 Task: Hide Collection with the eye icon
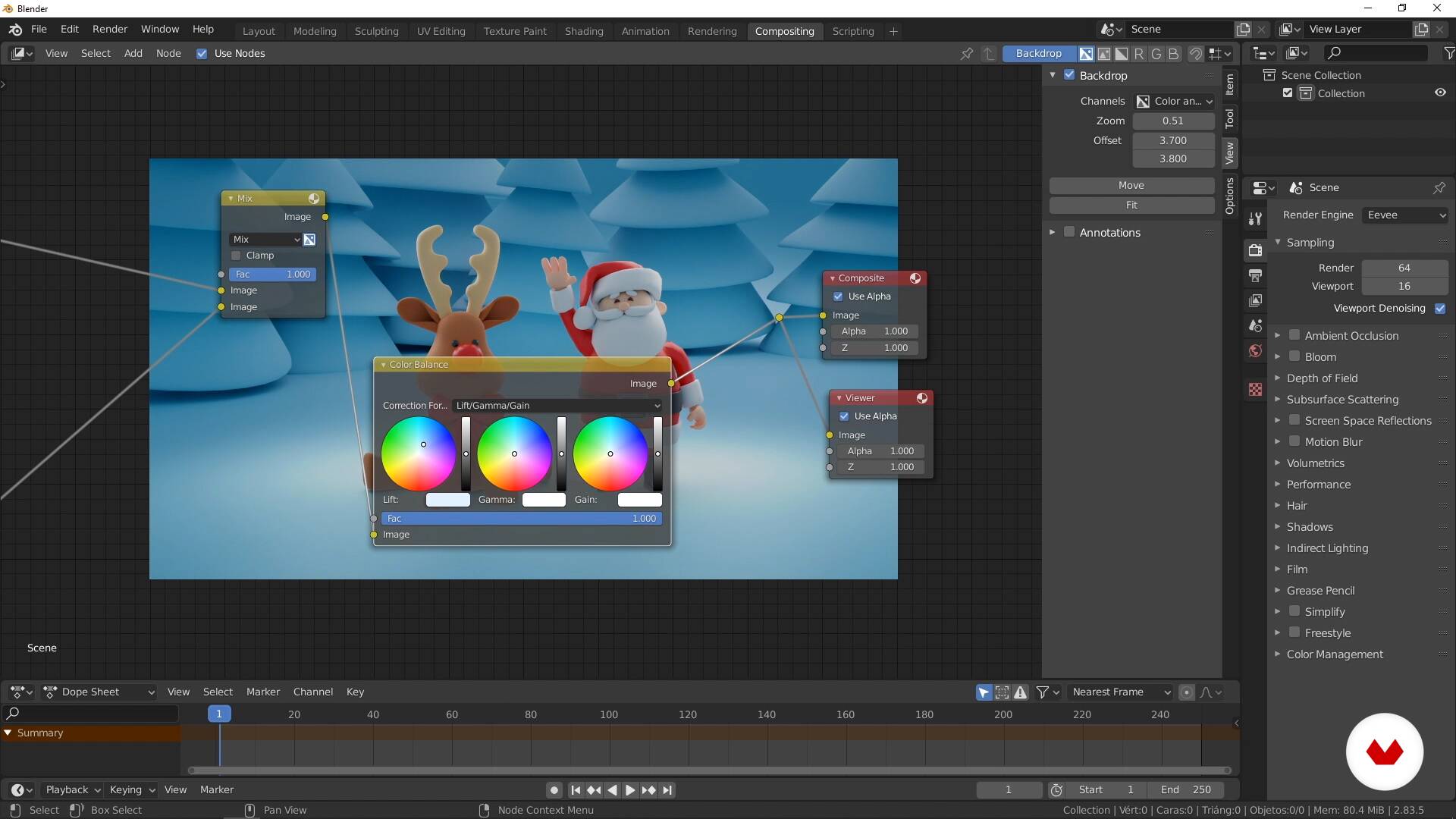tap(1440, 93)
